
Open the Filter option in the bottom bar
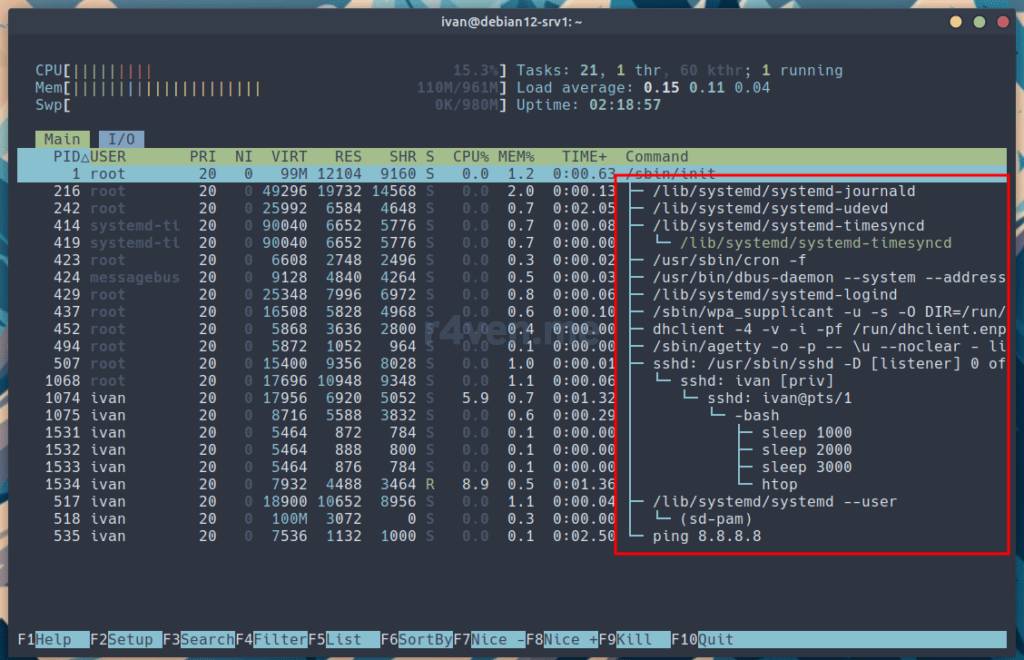pyautogui.click(x=280, y=639)
